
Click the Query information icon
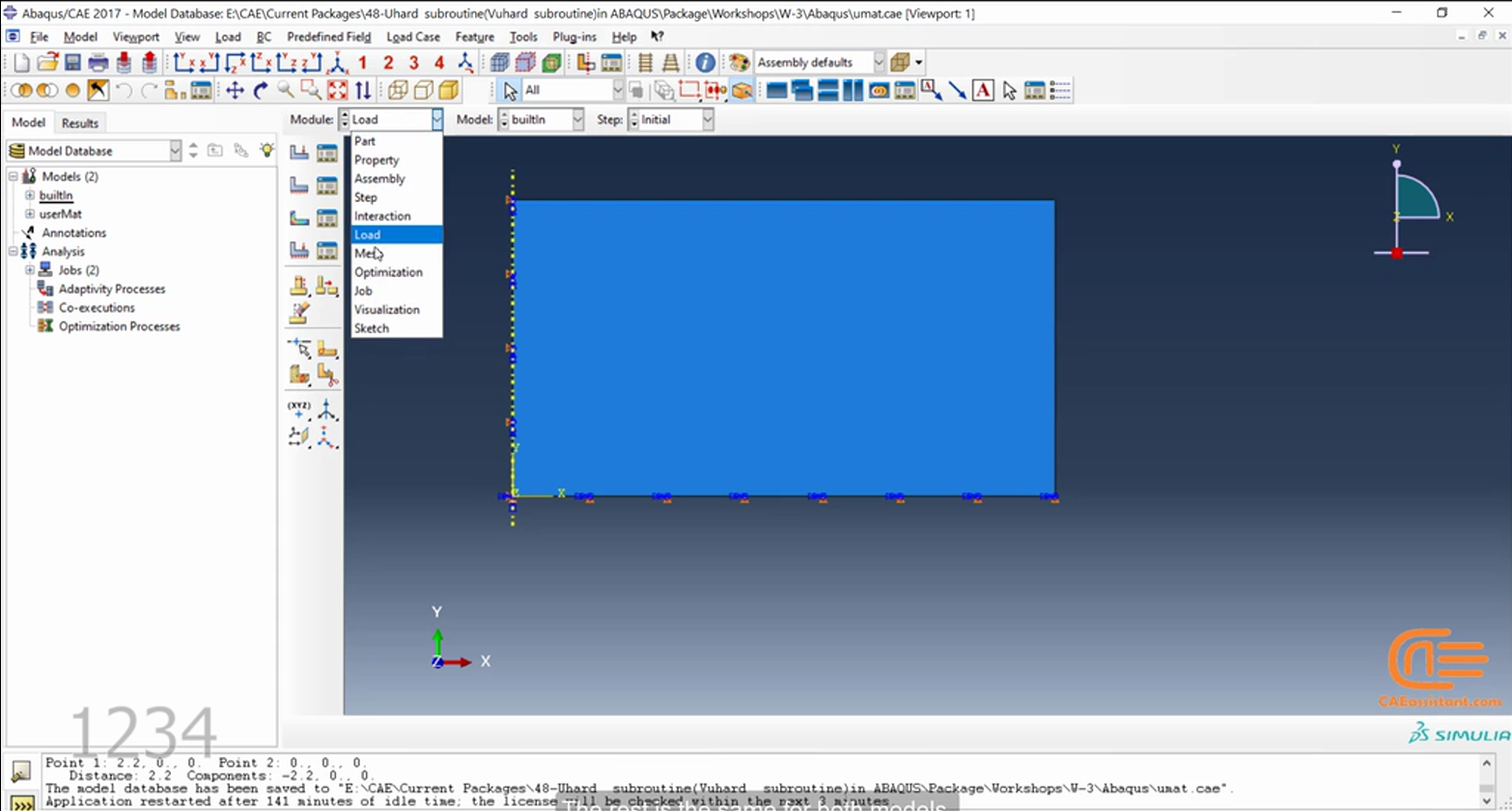click(706, 63)
